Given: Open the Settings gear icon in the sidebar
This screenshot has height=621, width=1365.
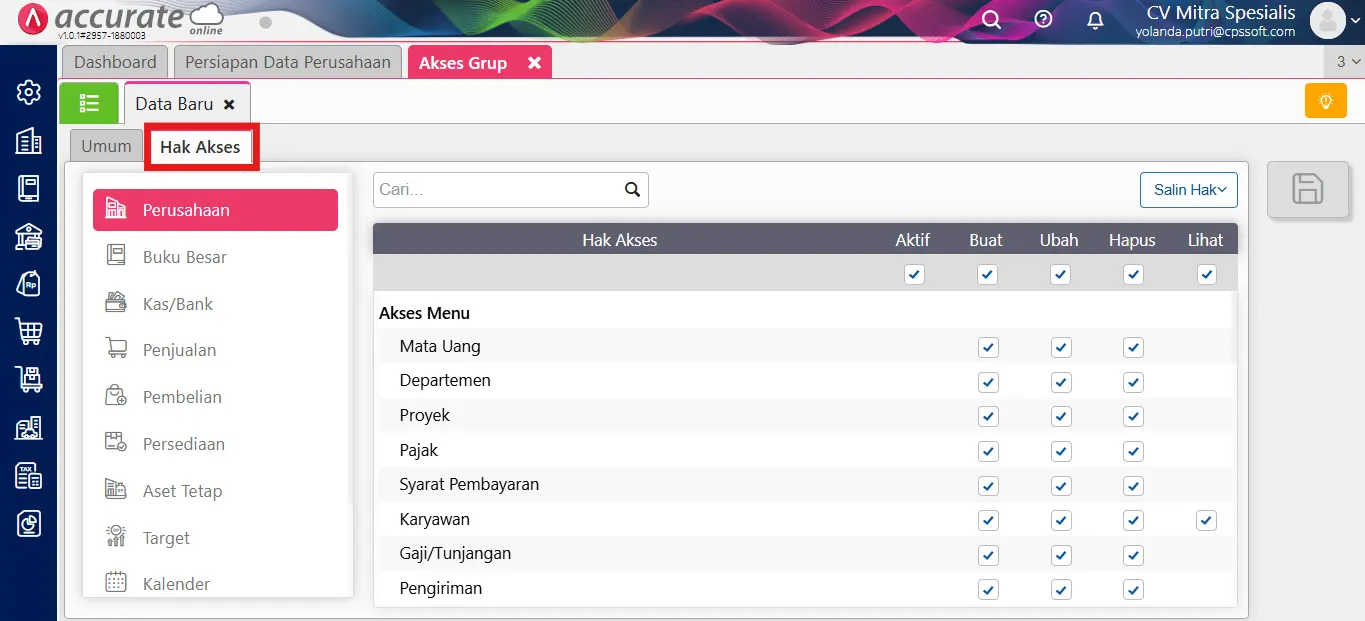Looking at the screenshot, I should pyautogui.click(x=27, y=92).
